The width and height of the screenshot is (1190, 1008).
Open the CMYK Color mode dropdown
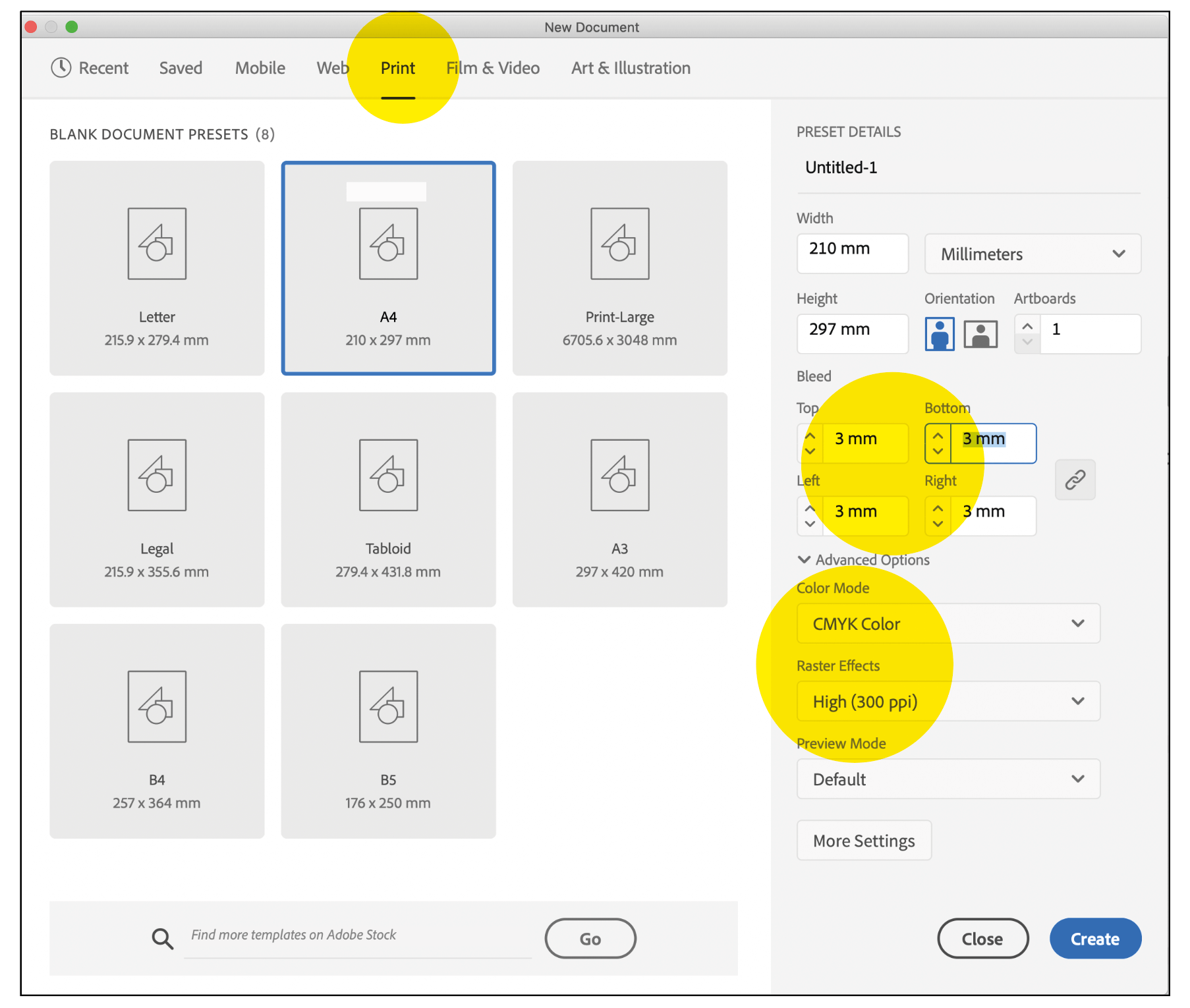click(x=948, y=623)
